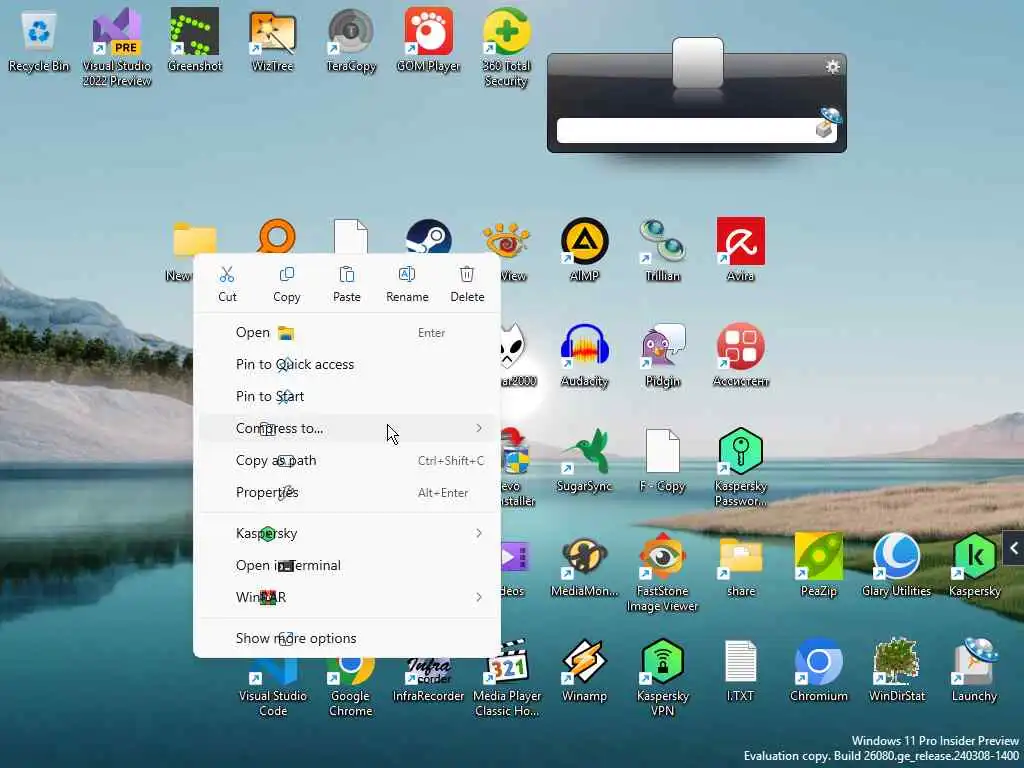Image resolution: width=1024 pixels, height=768 pixels.
Task: Click Copy in the context menu
Action: click(x=287, y=284)
